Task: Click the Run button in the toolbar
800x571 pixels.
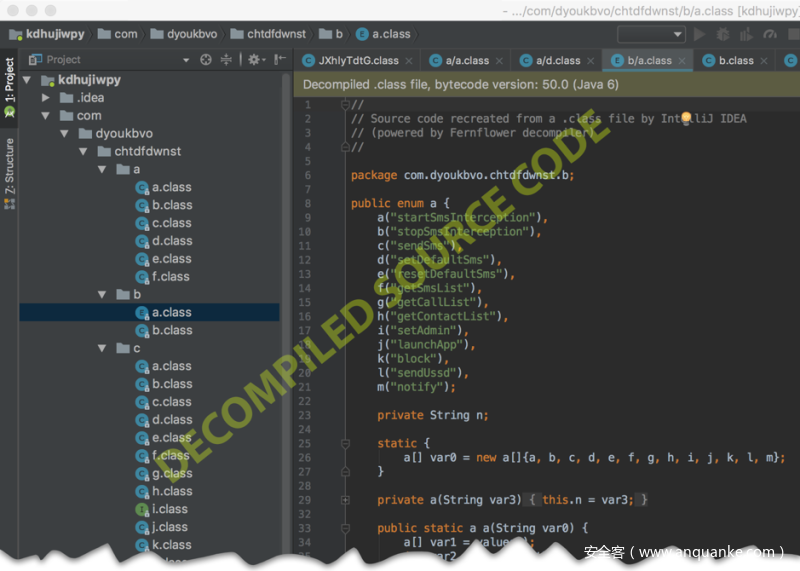Action: pyautogui.click(x=699, y=34)
